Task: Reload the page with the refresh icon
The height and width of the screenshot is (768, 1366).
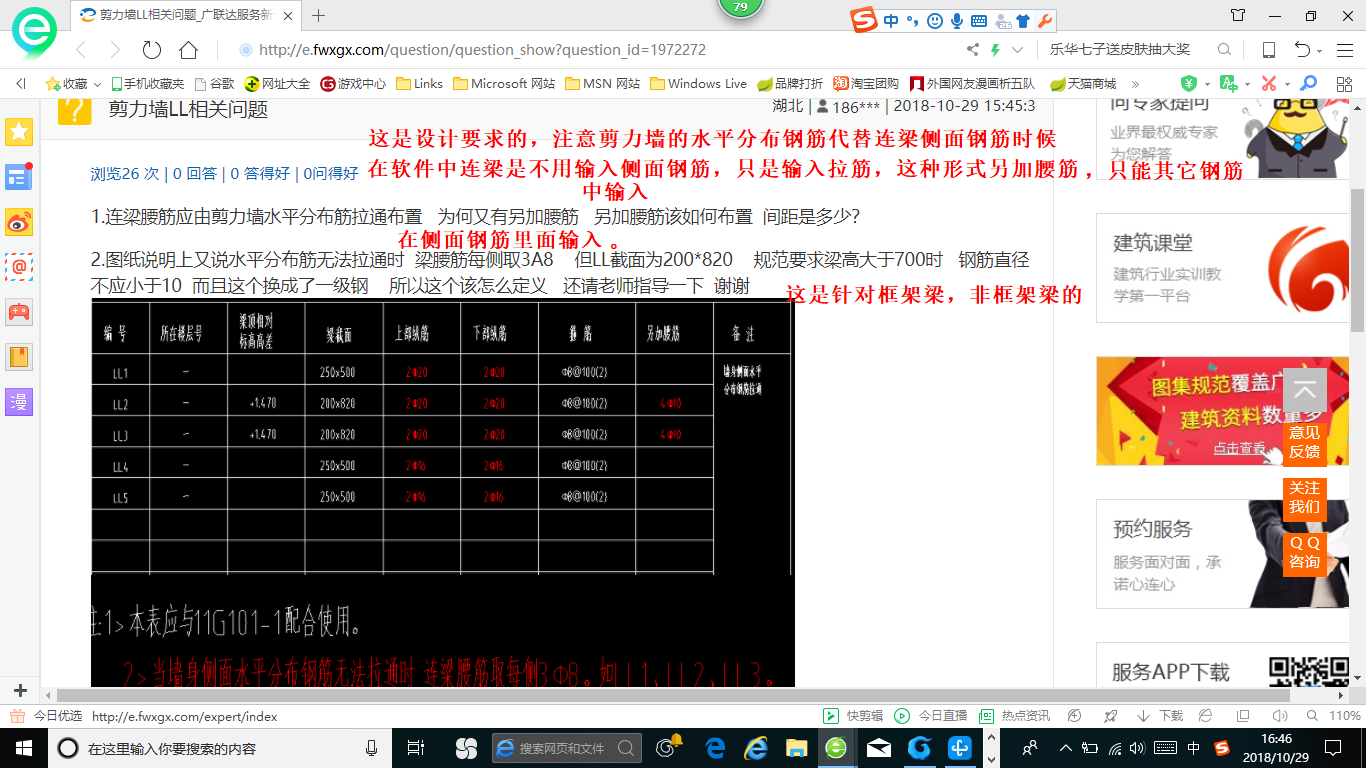Action: [x=152, y=50]
